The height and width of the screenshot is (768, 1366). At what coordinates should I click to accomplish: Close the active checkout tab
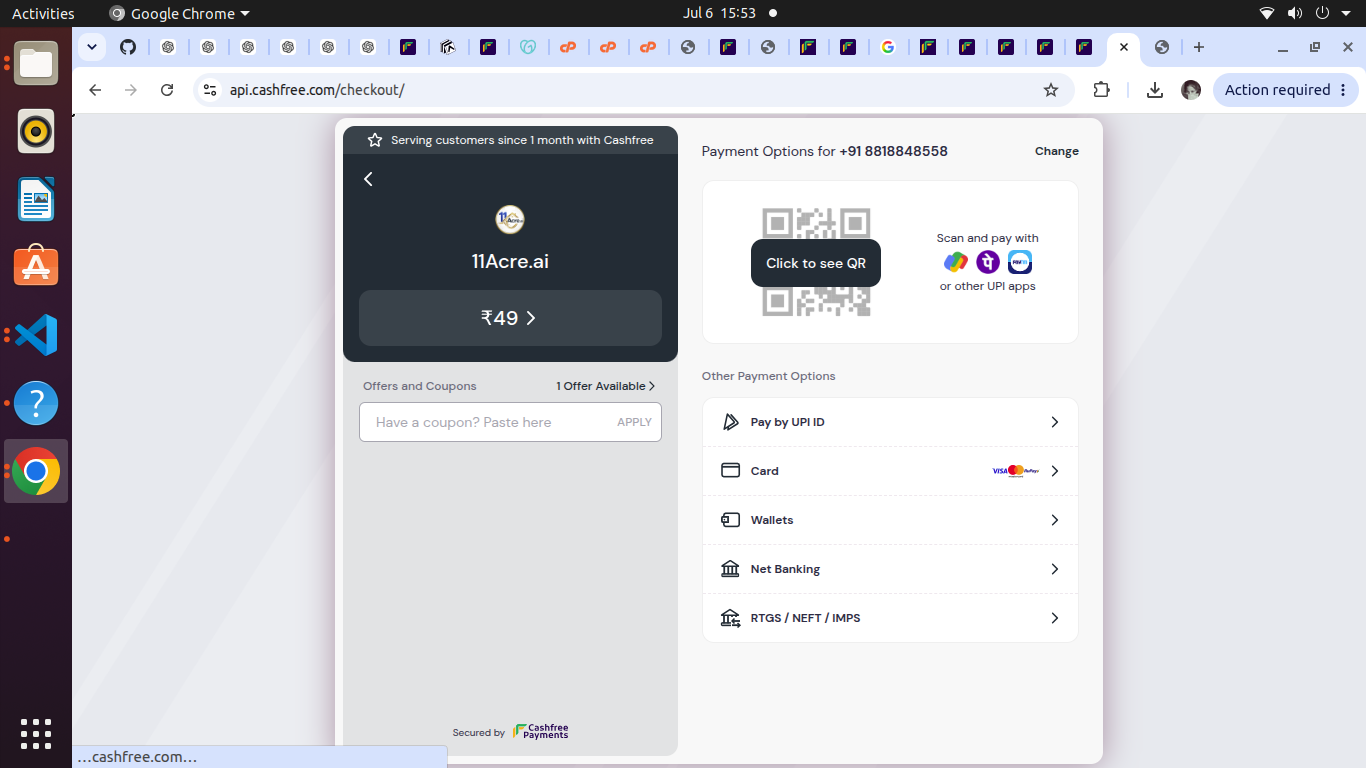click(1124, 47)
